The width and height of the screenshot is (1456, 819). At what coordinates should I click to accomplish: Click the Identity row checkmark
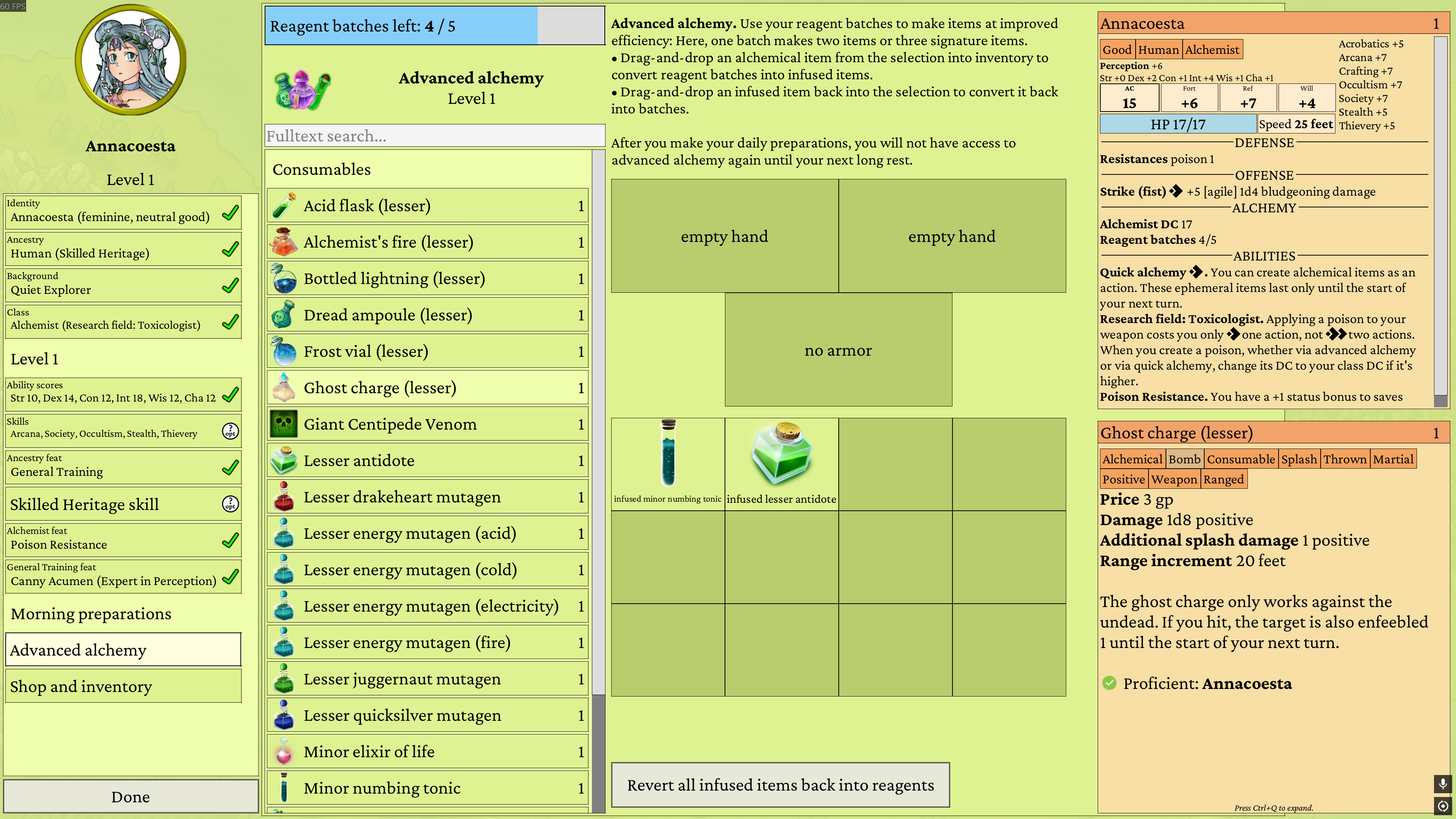click(230, 213)
